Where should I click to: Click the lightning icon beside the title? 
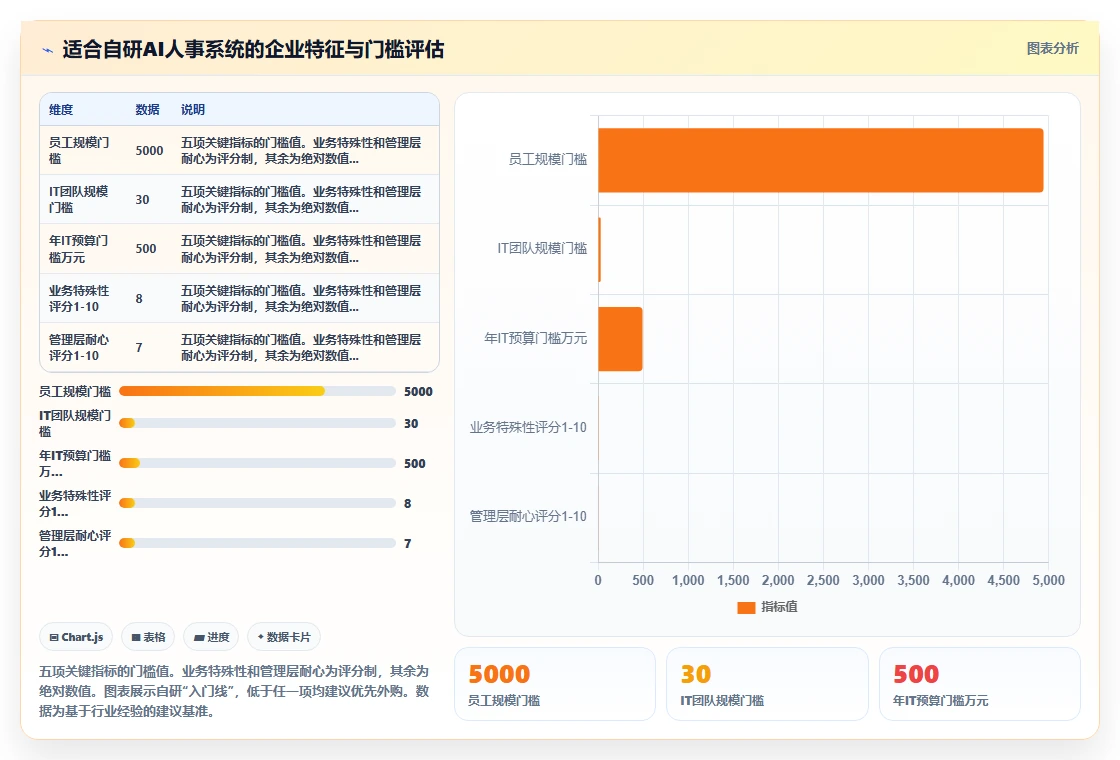[x=48, y=50]
